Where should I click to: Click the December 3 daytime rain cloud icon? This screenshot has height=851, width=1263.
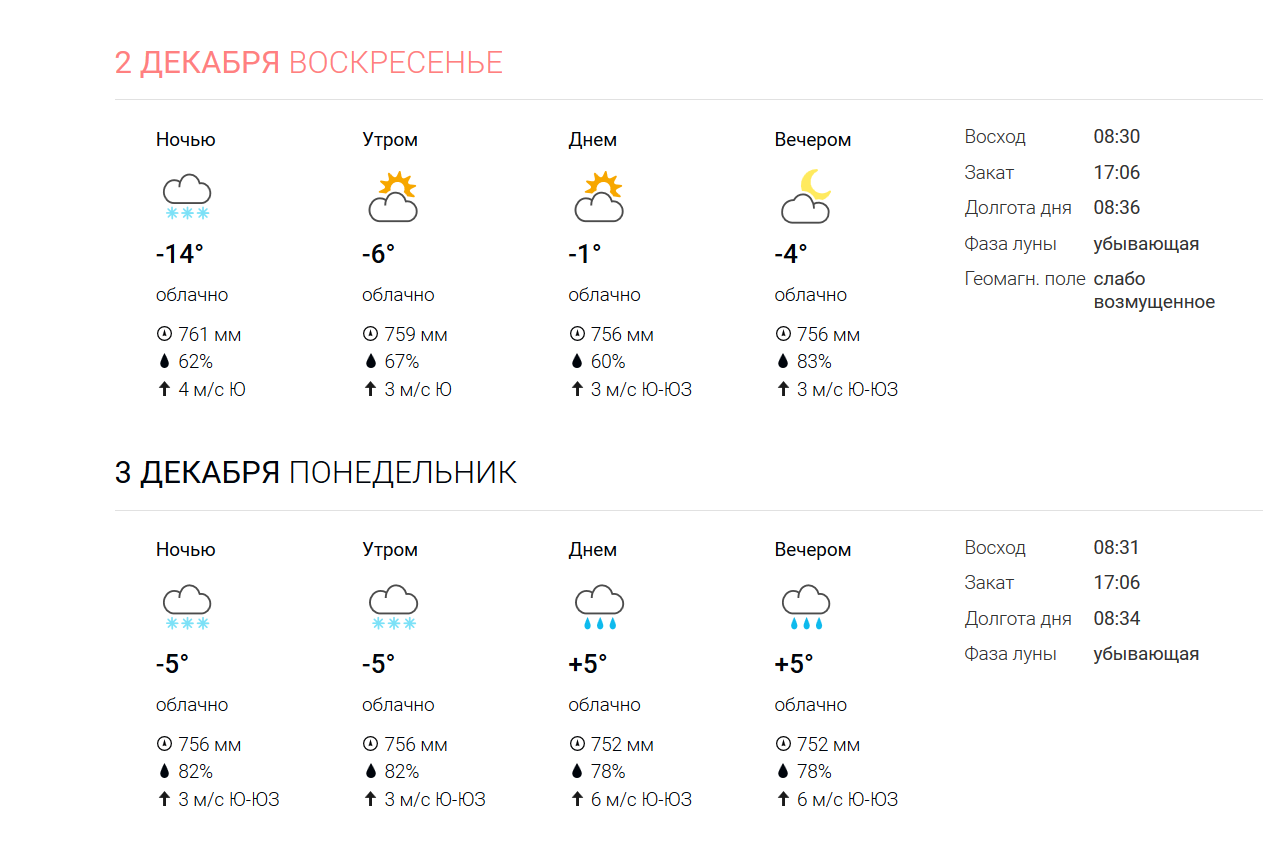point(599,607)
